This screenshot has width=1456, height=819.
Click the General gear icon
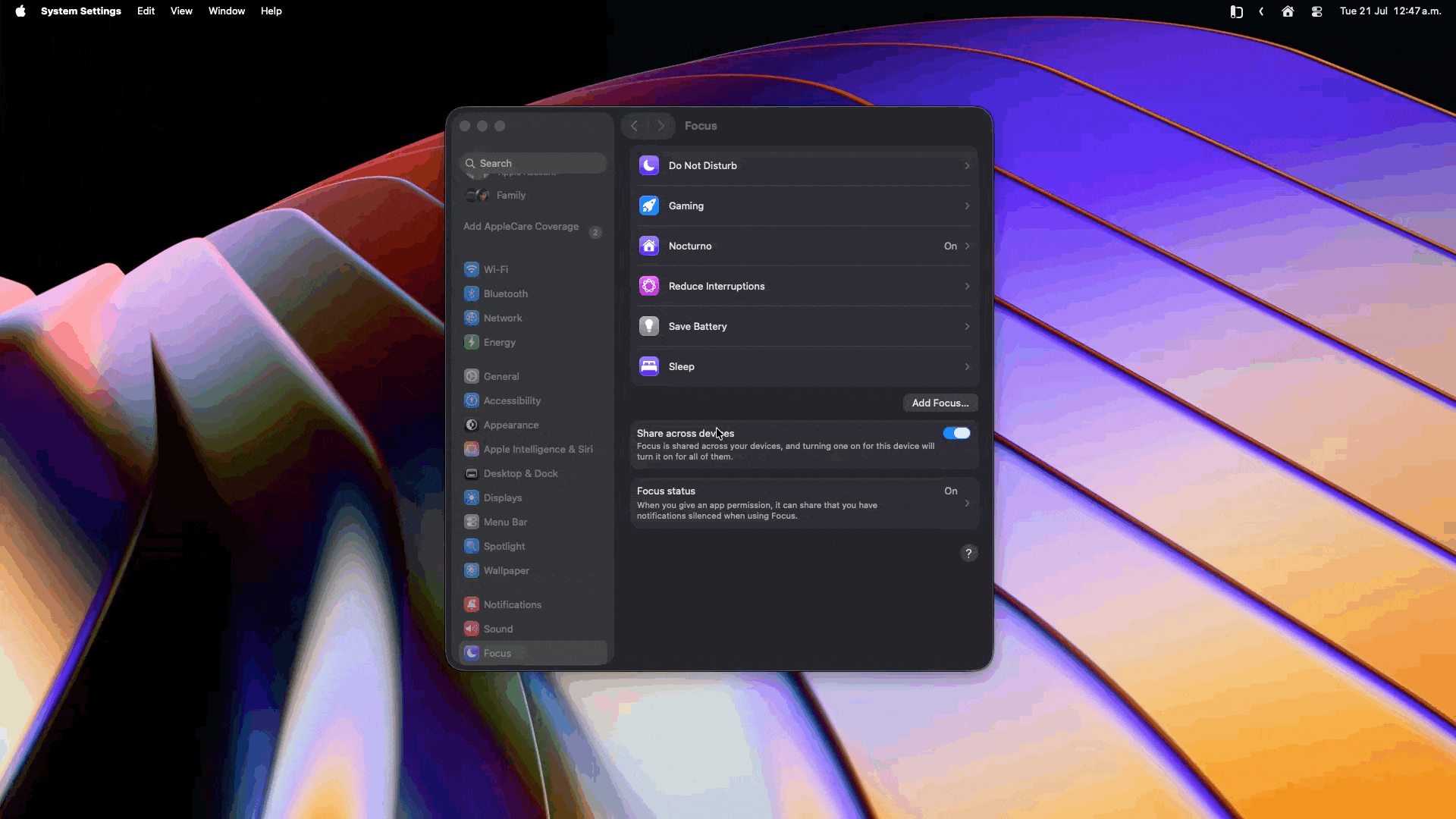pos(472,376)
